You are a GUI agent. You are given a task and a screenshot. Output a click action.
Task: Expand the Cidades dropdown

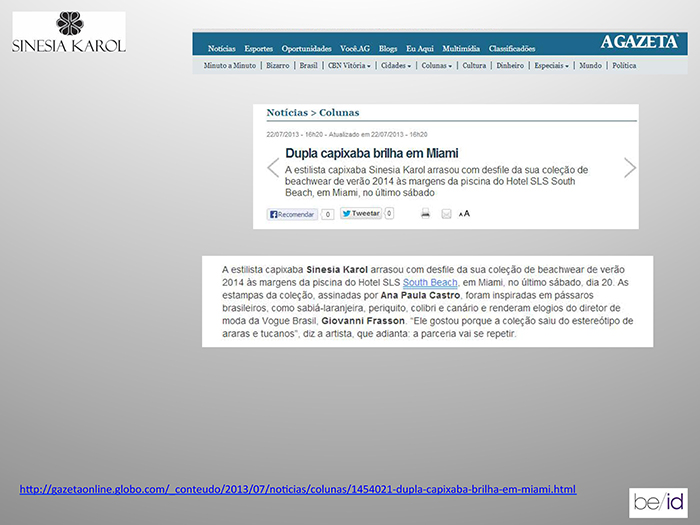pyautogui.click(x=396, y=66)
